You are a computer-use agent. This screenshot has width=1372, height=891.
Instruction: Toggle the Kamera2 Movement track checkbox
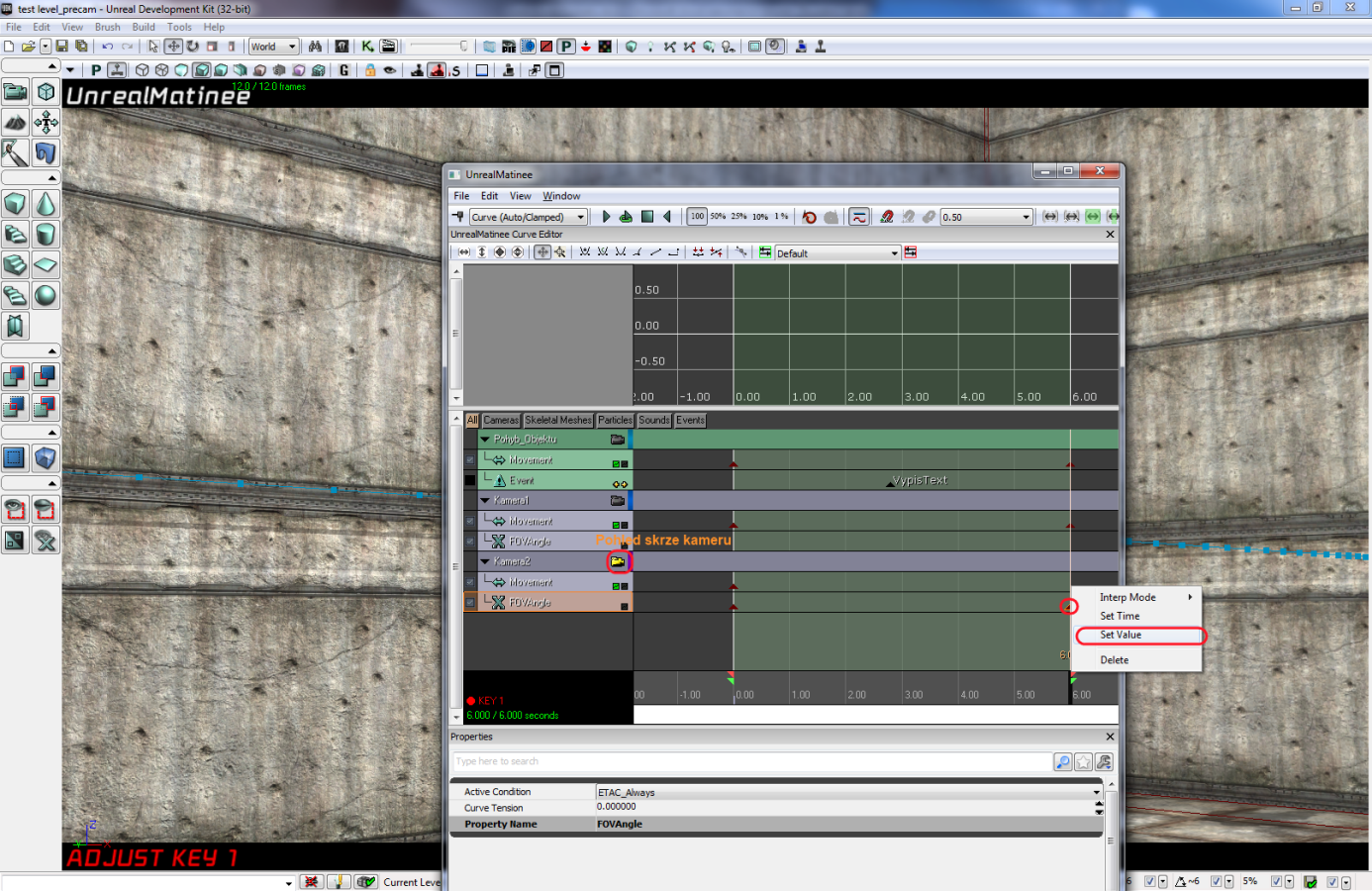[470, 582]
